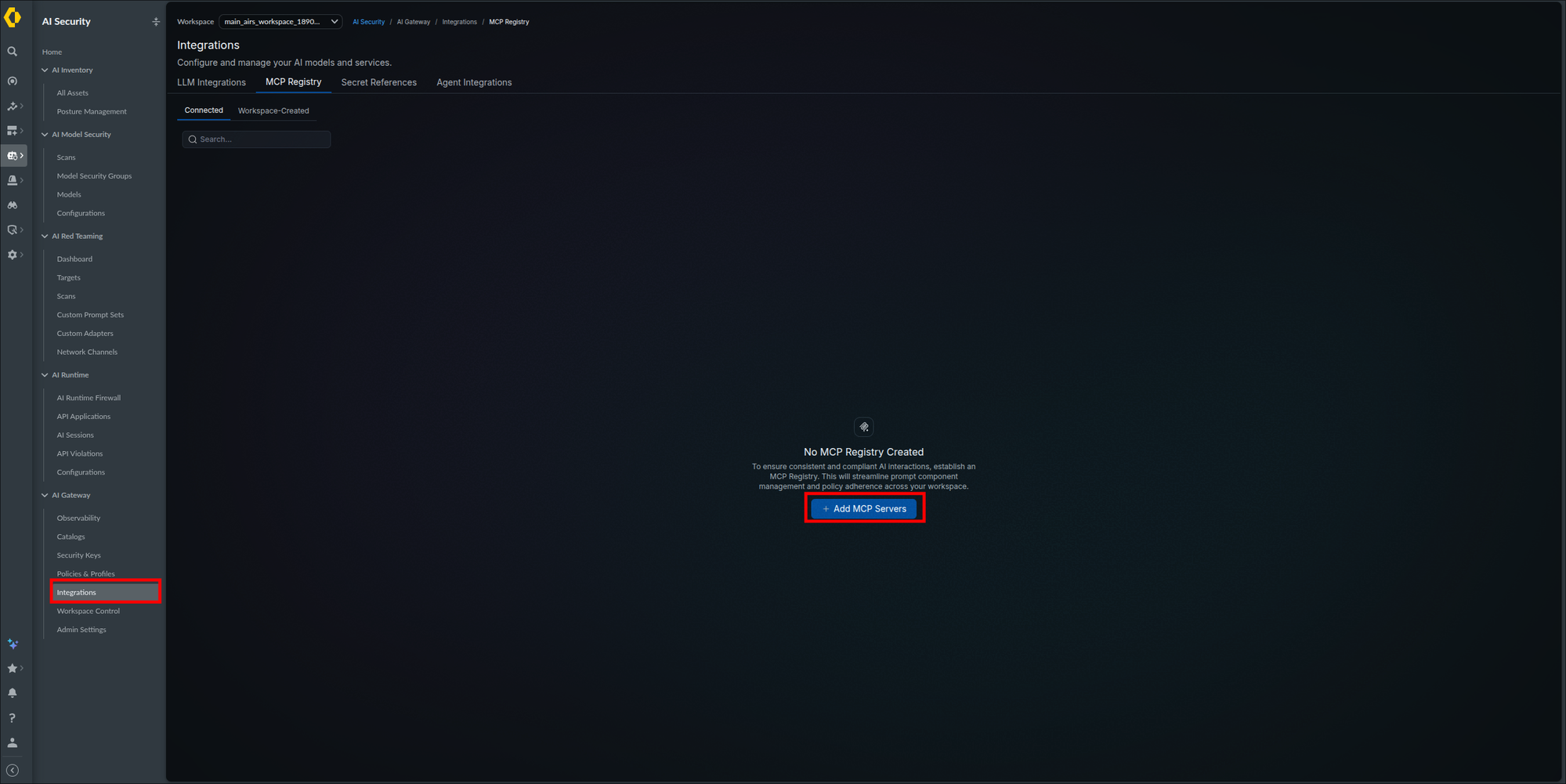Image resolution: width=1566 pixels, height=784 pixels.
Task: Click the pin icon beside AI Security
Action: click(156, 22)
